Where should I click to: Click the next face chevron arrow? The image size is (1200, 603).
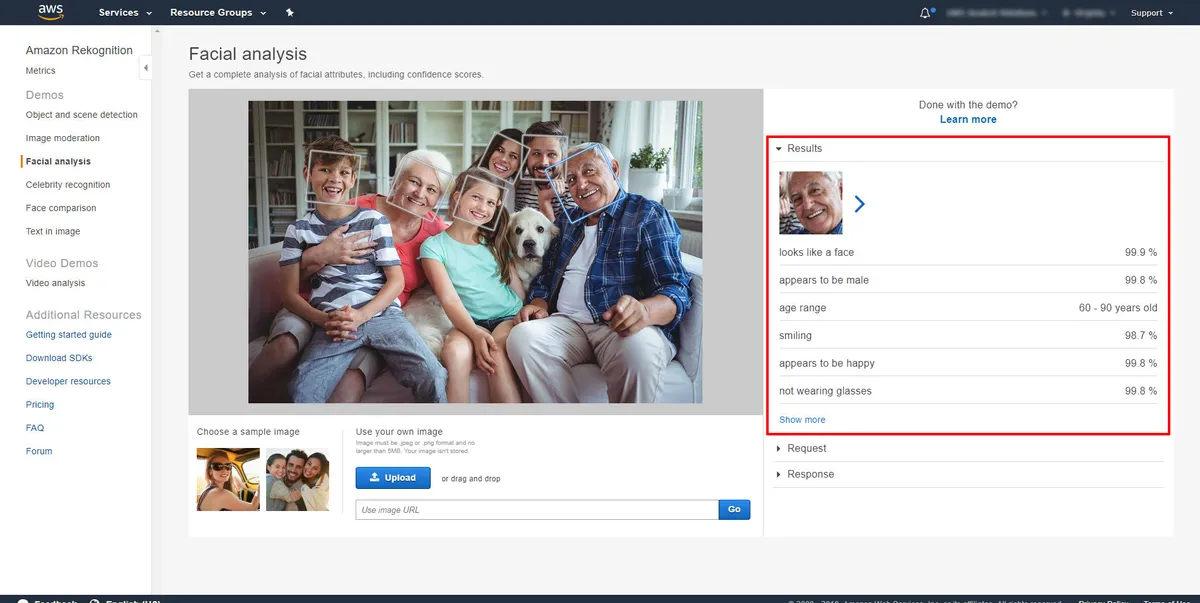click(859, 204)
